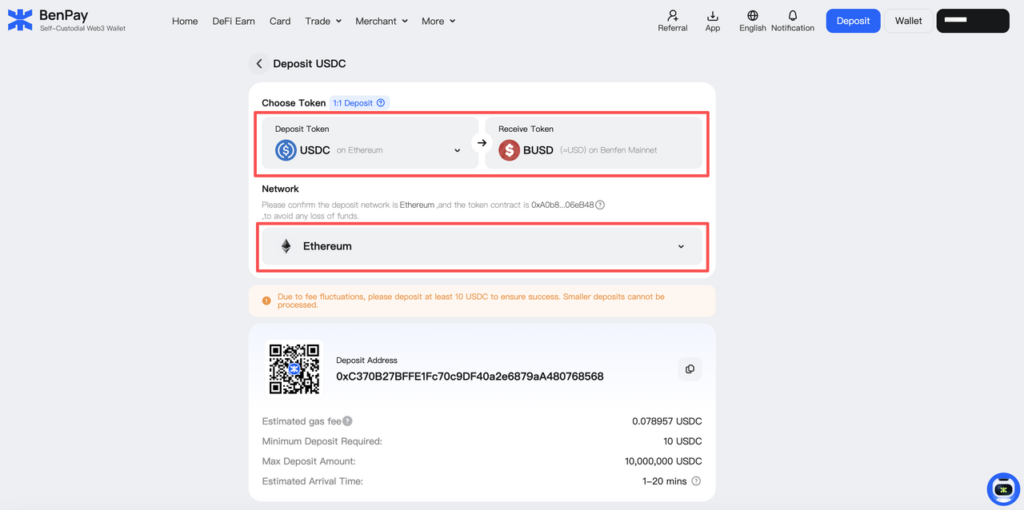Open the More menu
The height and width of the screenshot is (510, 1024).
coord(438,21)
